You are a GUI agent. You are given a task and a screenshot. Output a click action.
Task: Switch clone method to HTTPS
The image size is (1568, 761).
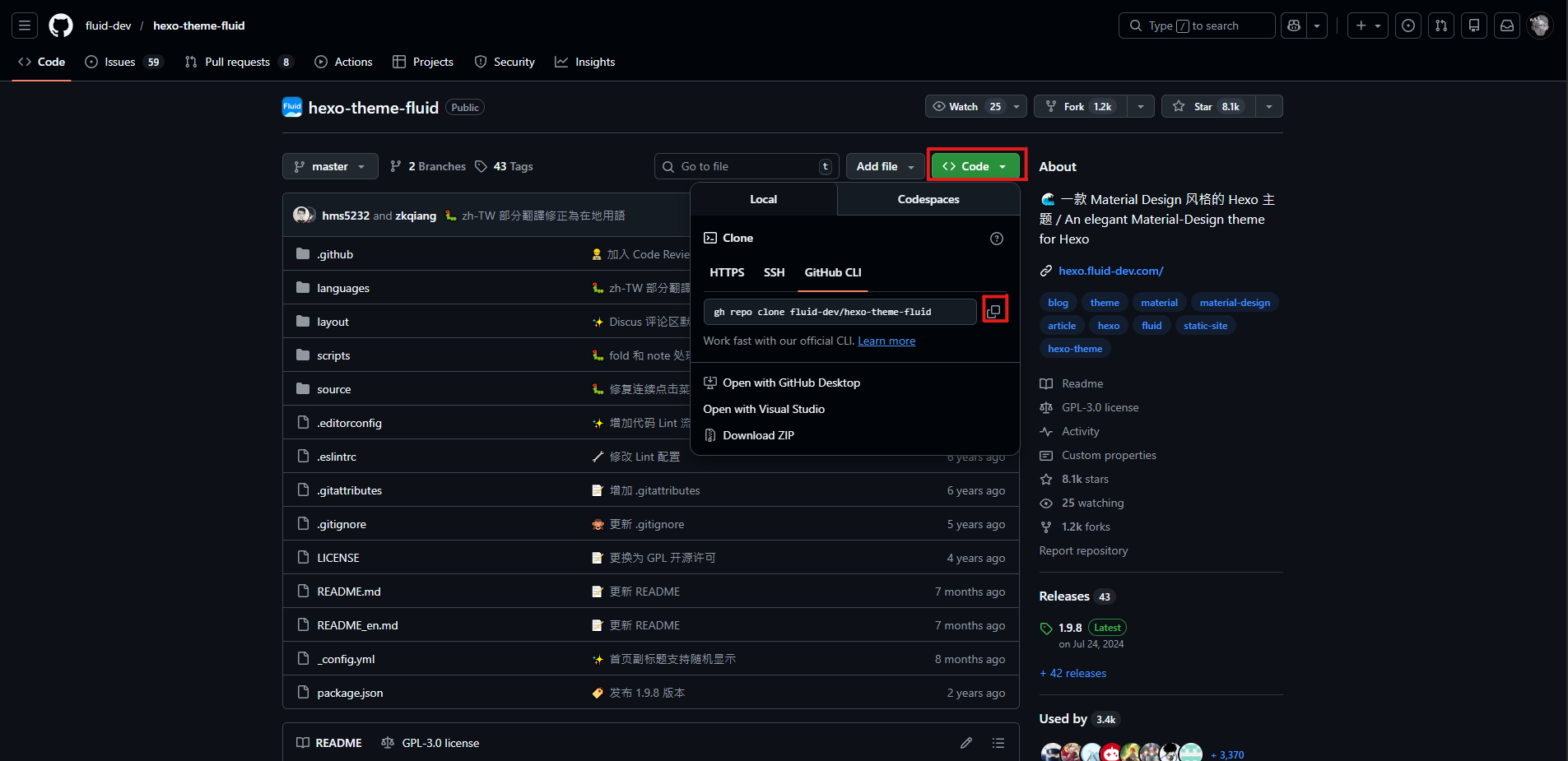tap(726, 272)
